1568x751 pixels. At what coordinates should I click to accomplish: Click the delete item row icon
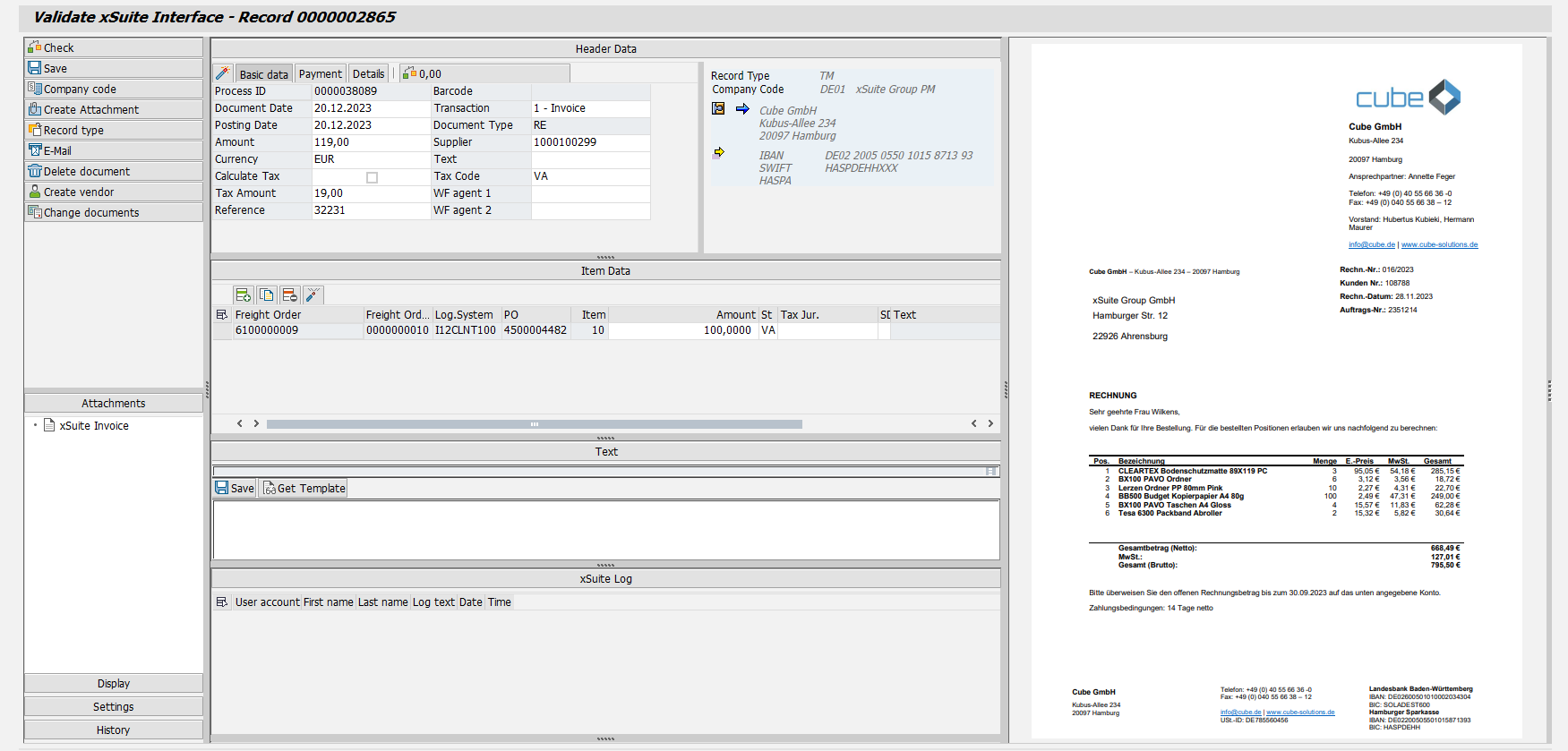[x=289, y=294]
